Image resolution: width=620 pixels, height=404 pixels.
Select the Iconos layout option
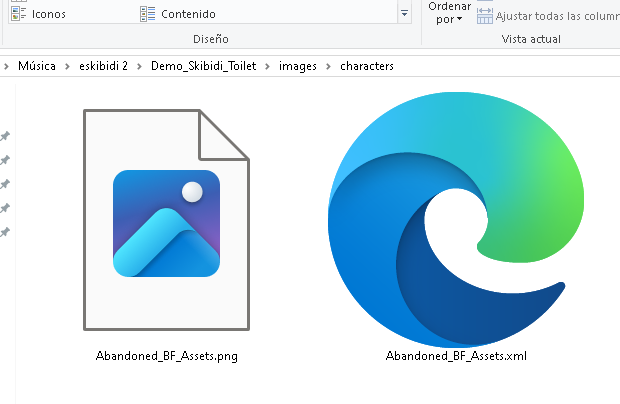tap(38, 14)
